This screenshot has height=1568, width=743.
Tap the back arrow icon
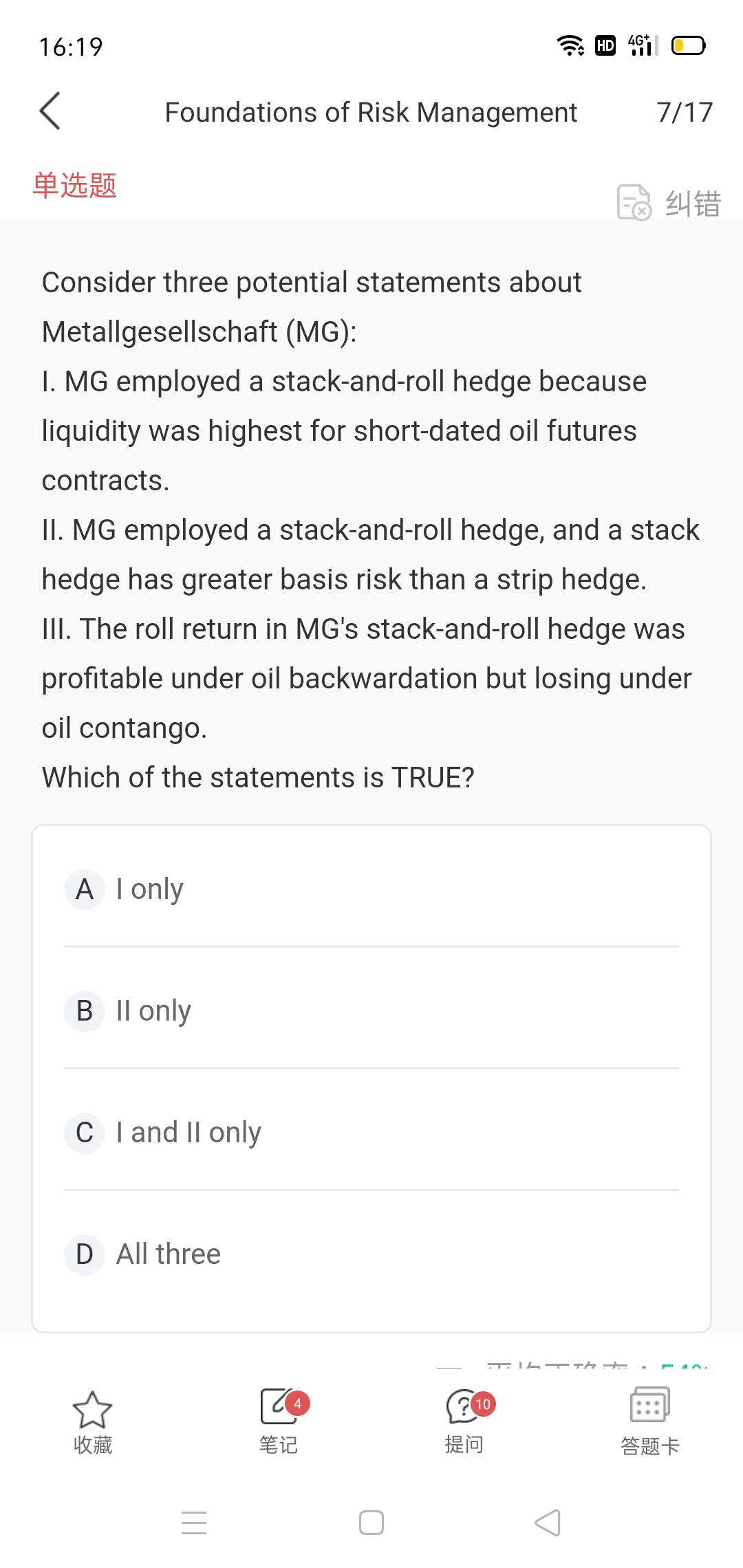pyautogui.click(x=50, y=111)
